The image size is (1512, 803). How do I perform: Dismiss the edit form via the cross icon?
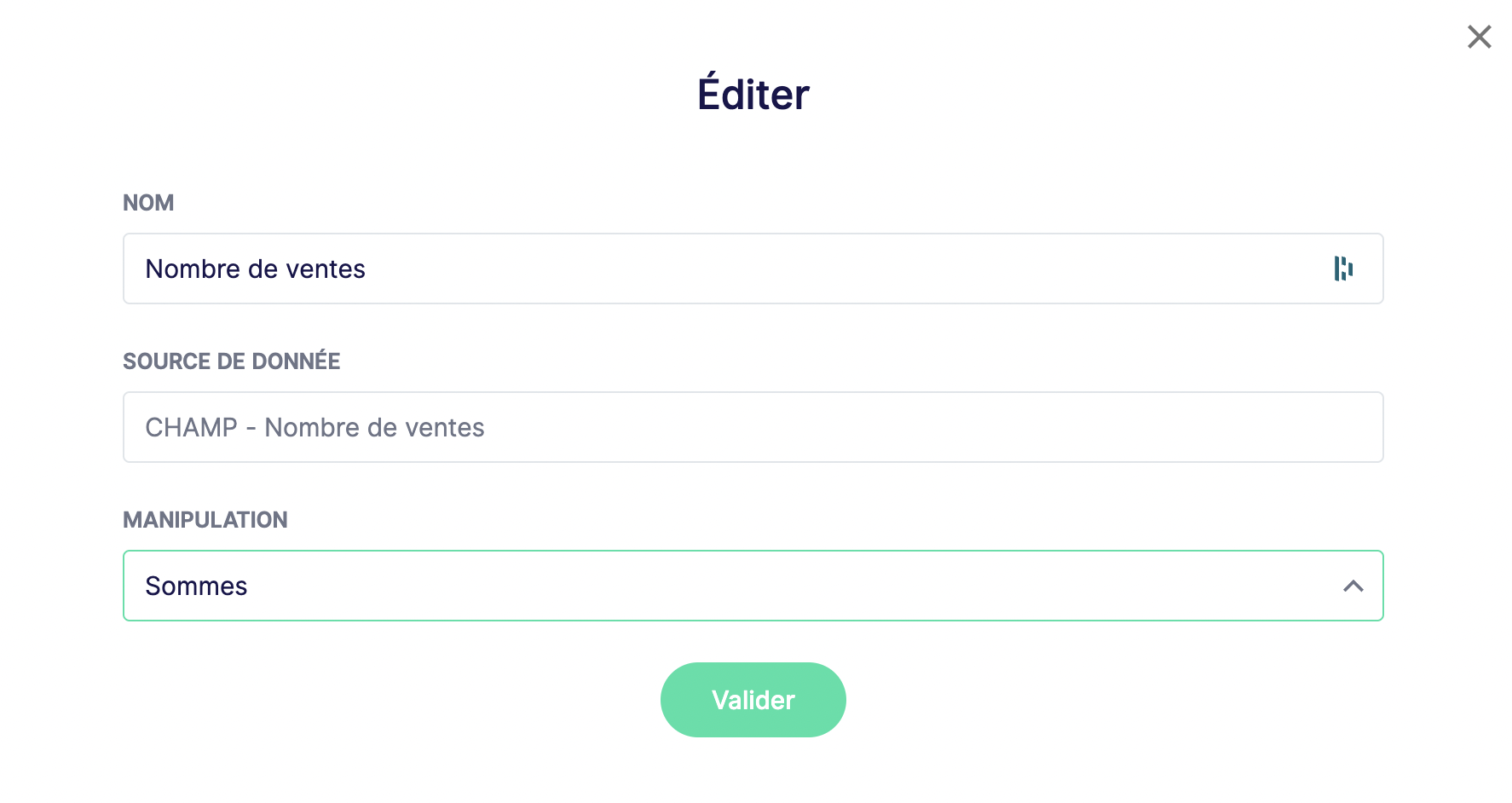[1479, 37]
